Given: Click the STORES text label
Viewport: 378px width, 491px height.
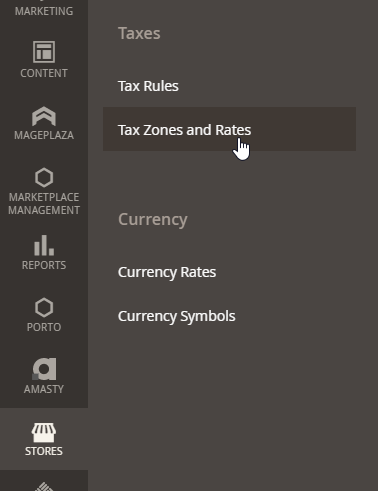Looking at the screenshot, I should coord(44,451).
